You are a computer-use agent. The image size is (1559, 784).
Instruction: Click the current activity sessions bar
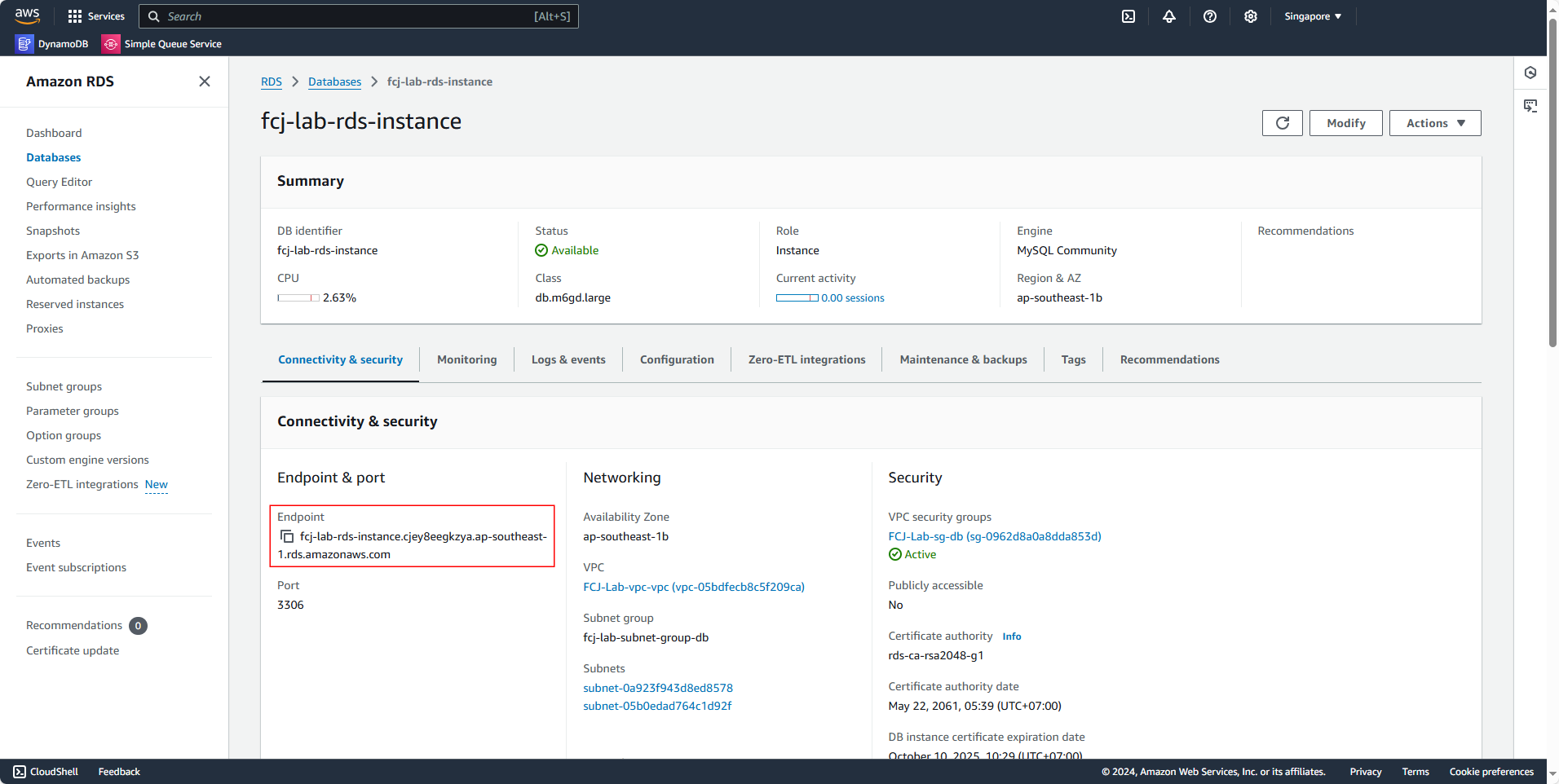click(797, 298)
